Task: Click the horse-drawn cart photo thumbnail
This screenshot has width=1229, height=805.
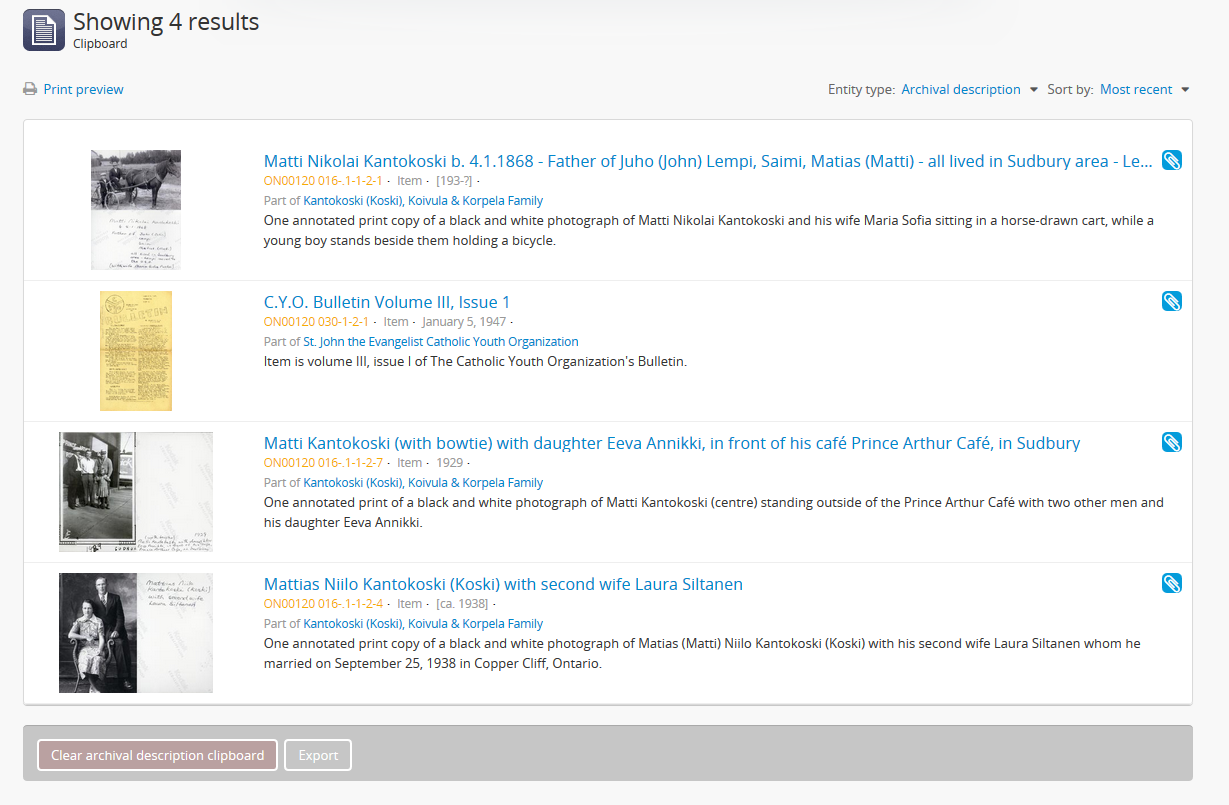Action: (136, 210)
